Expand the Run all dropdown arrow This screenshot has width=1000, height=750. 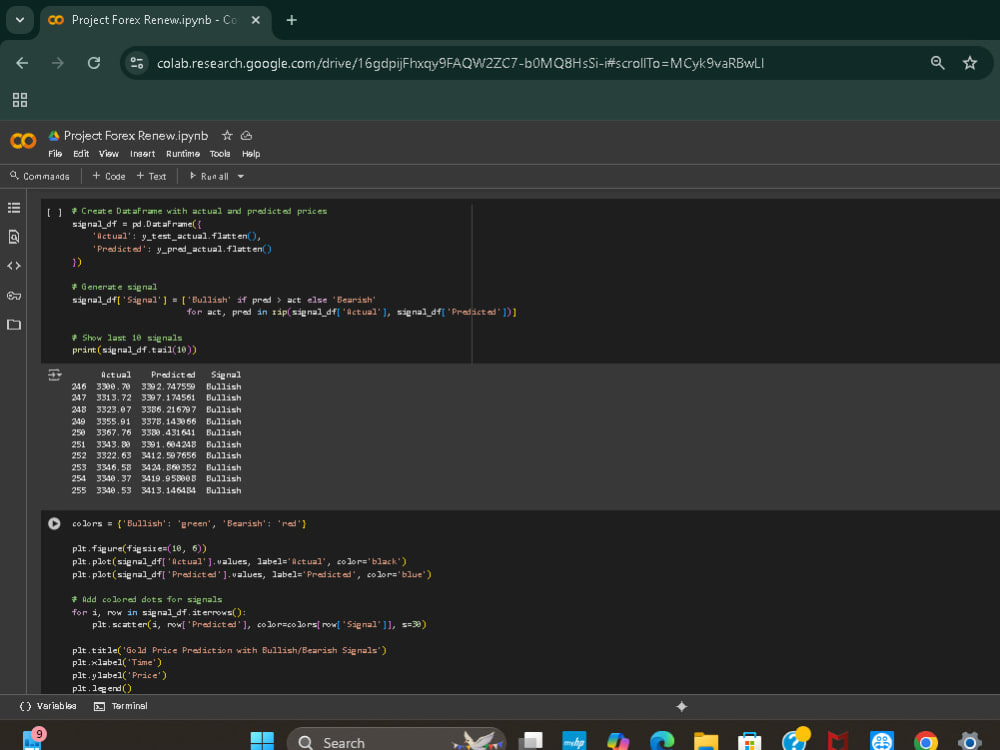click(x=240, y=177)
